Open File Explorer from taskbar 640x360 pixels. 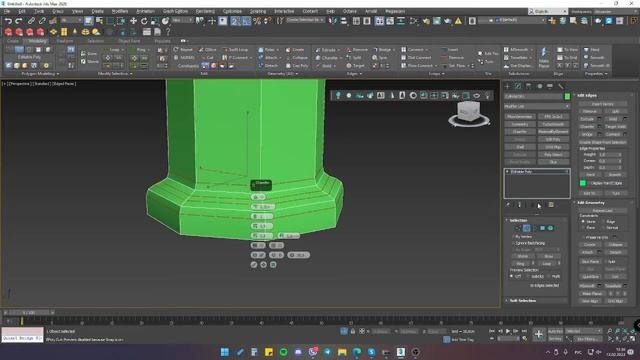pos(342,352)
